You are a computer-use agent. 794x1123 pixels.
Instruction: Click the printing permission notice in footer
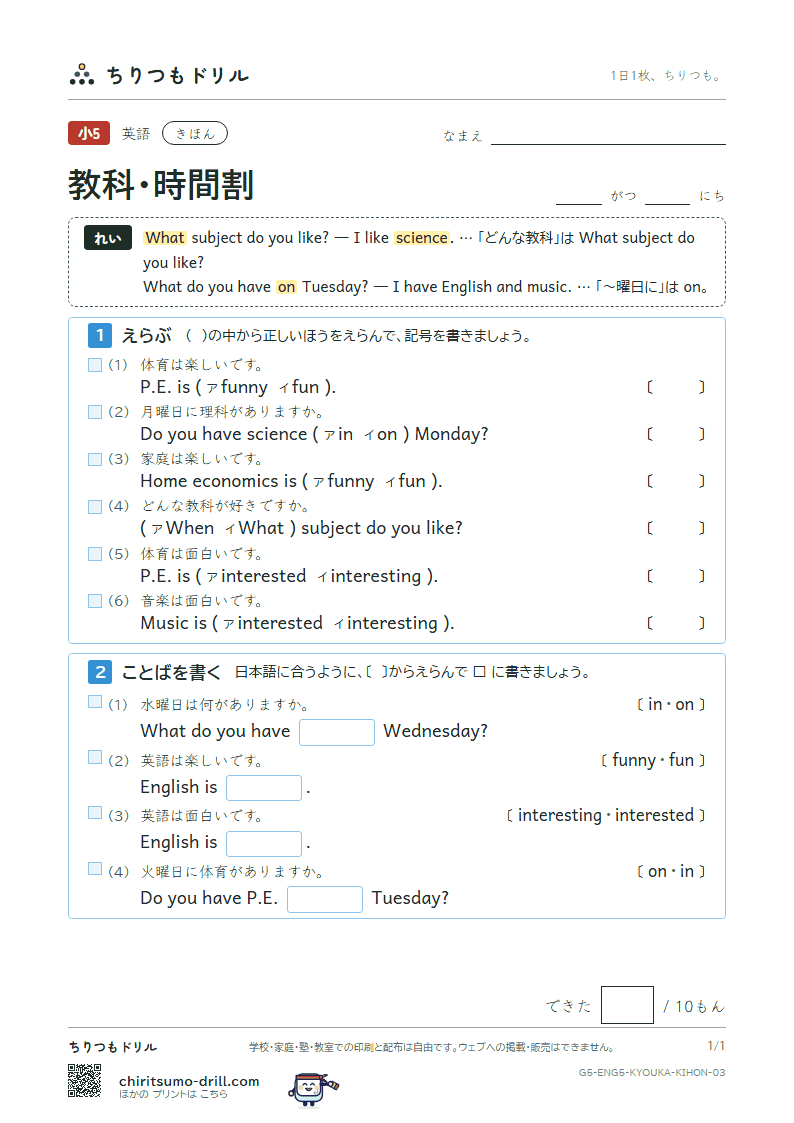coord(432,1047)
